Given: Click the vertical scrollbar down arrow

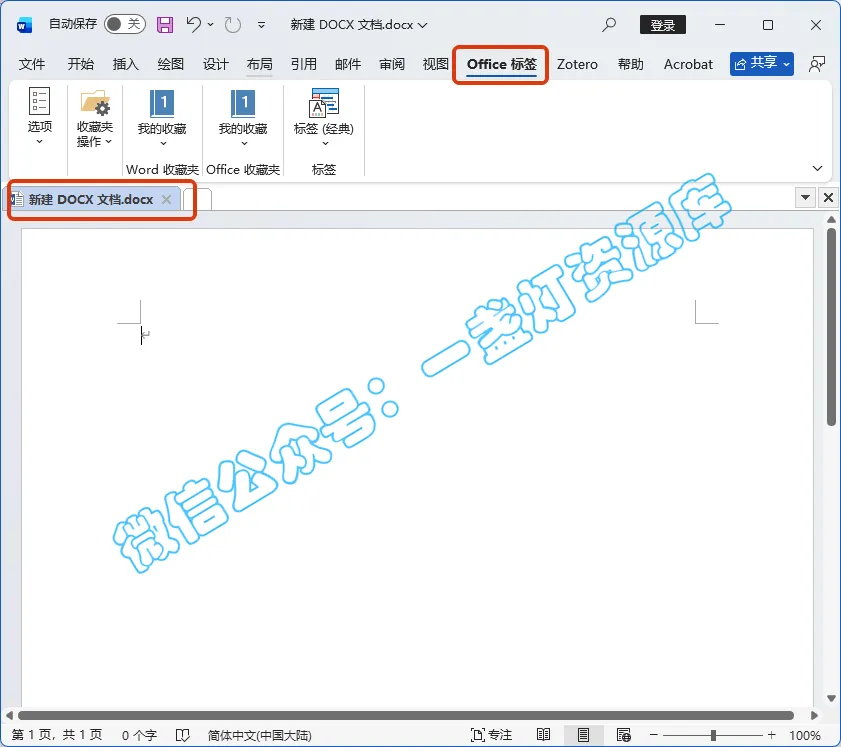Looking at the screenshot, I should pyautogui.click(x=831, y=698).
